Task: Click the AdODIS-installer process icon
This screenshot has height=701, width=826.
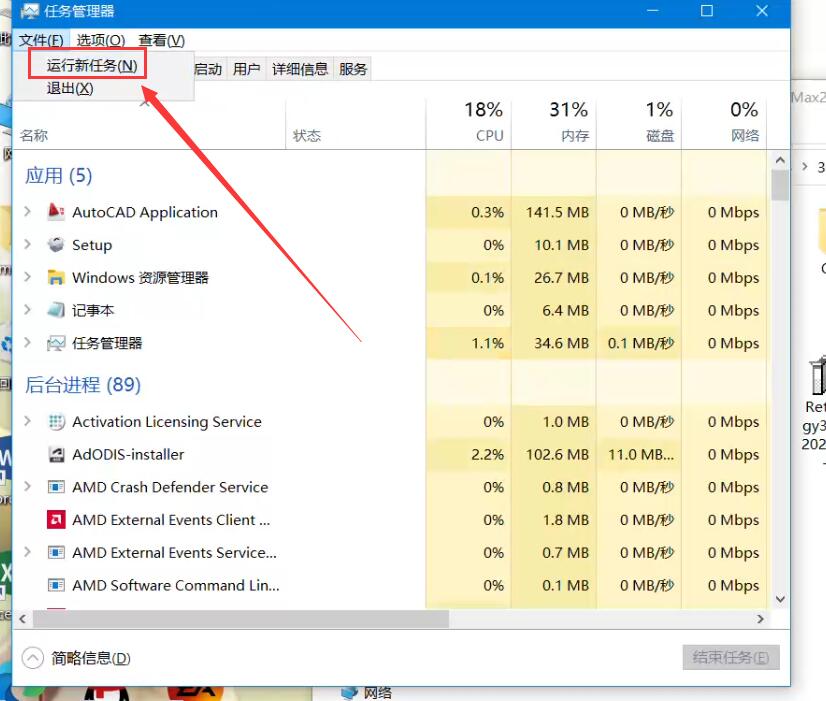Action: [x=56, y=455]
